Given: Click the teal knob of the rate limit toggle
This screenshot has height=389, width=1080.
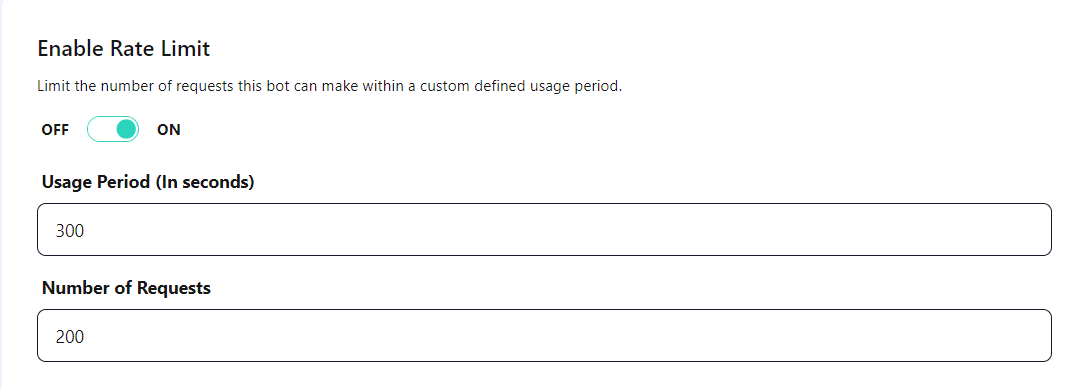Looking at the screenshot, I should [x=126, y=129].
